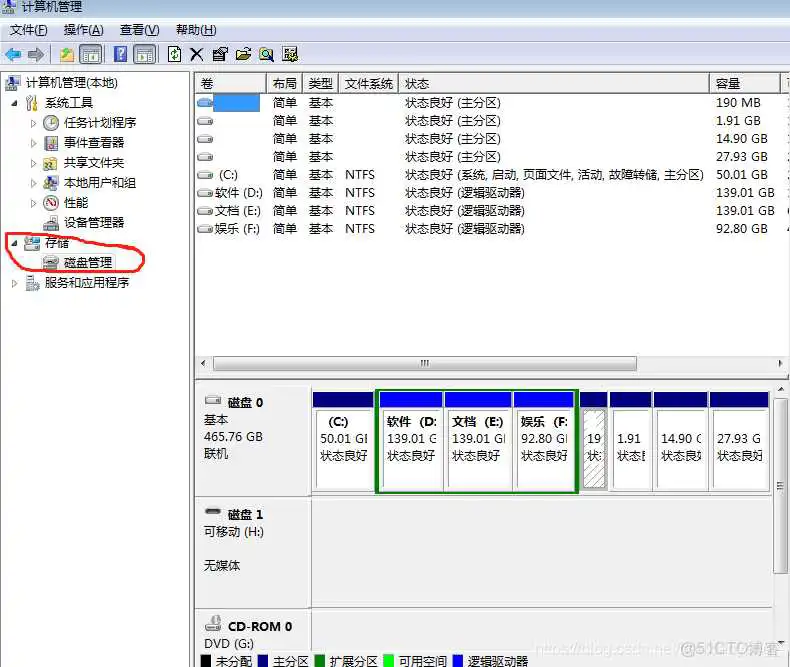Image resolution: width=790 pixels, height=667 pixels.
Task: Select 任务计划程序 in the tree
Action: click(x=100, y=122)
